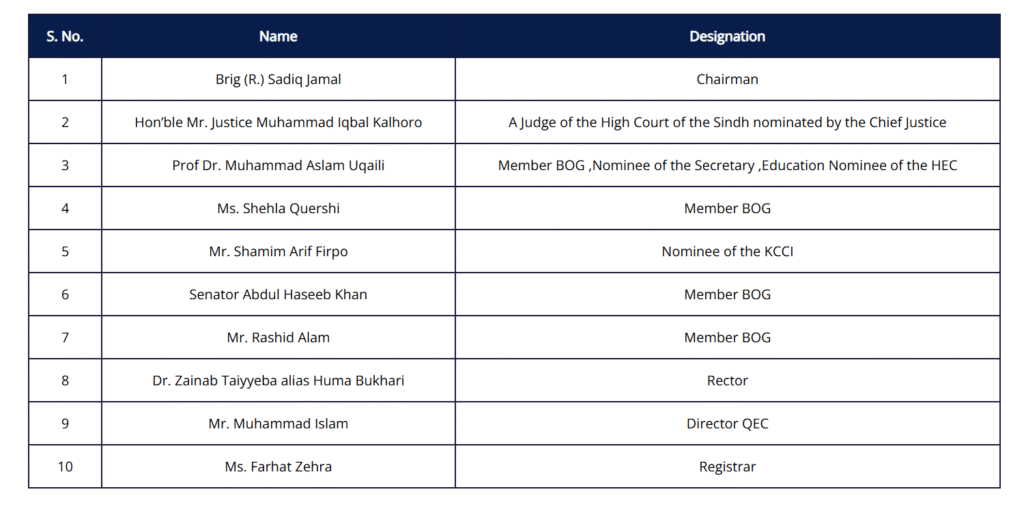Click the S. No. column header
This screenshot has height=509, width=1024.
pyautogui.click(x=65, y=36)
